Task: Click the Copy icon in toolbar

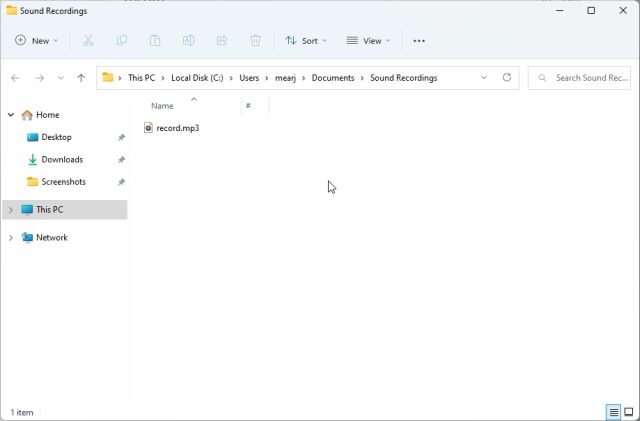Action: pyautogui.click(x=122, y=40)
